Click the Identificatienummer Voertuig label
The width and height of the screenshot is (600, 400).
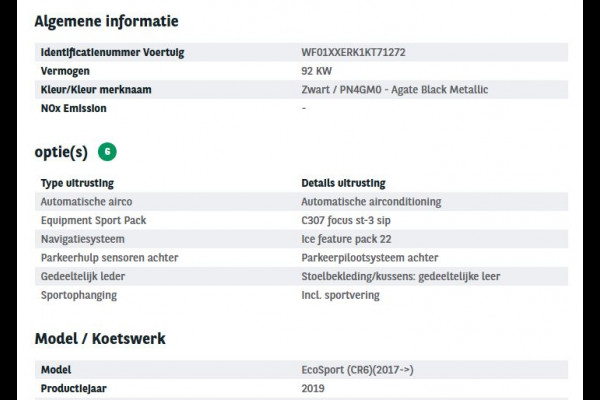click(x=112, y=52)
